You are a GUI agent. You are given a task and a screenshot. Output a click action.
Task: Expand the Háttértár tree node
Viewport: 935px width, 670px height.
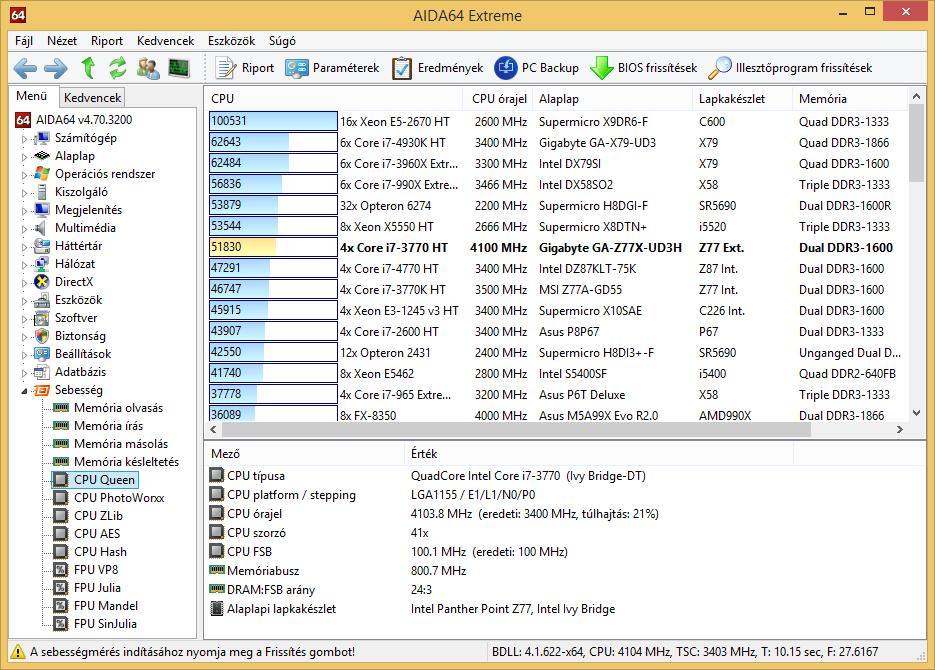24,247
